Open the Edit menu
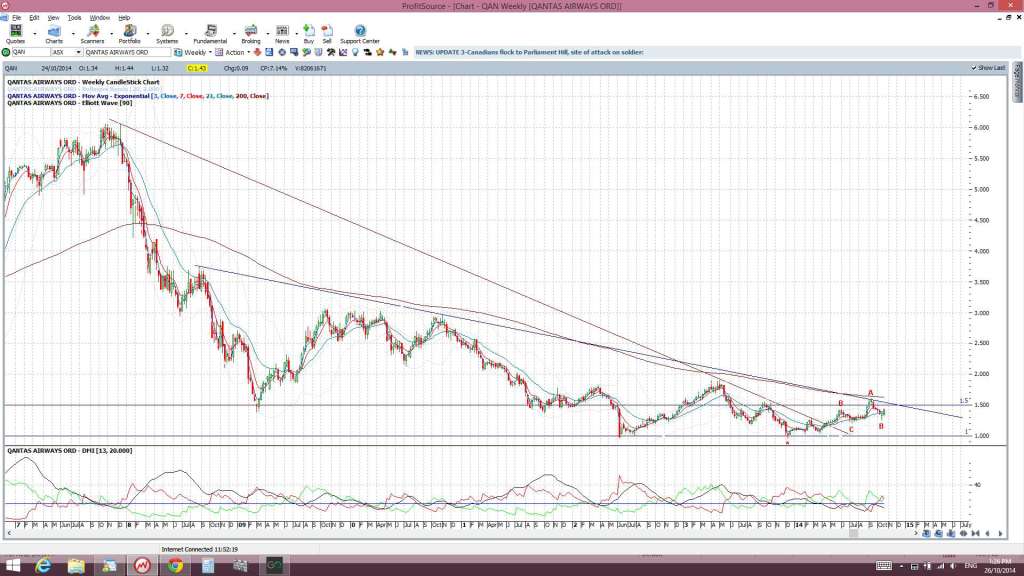 point(34,18)
